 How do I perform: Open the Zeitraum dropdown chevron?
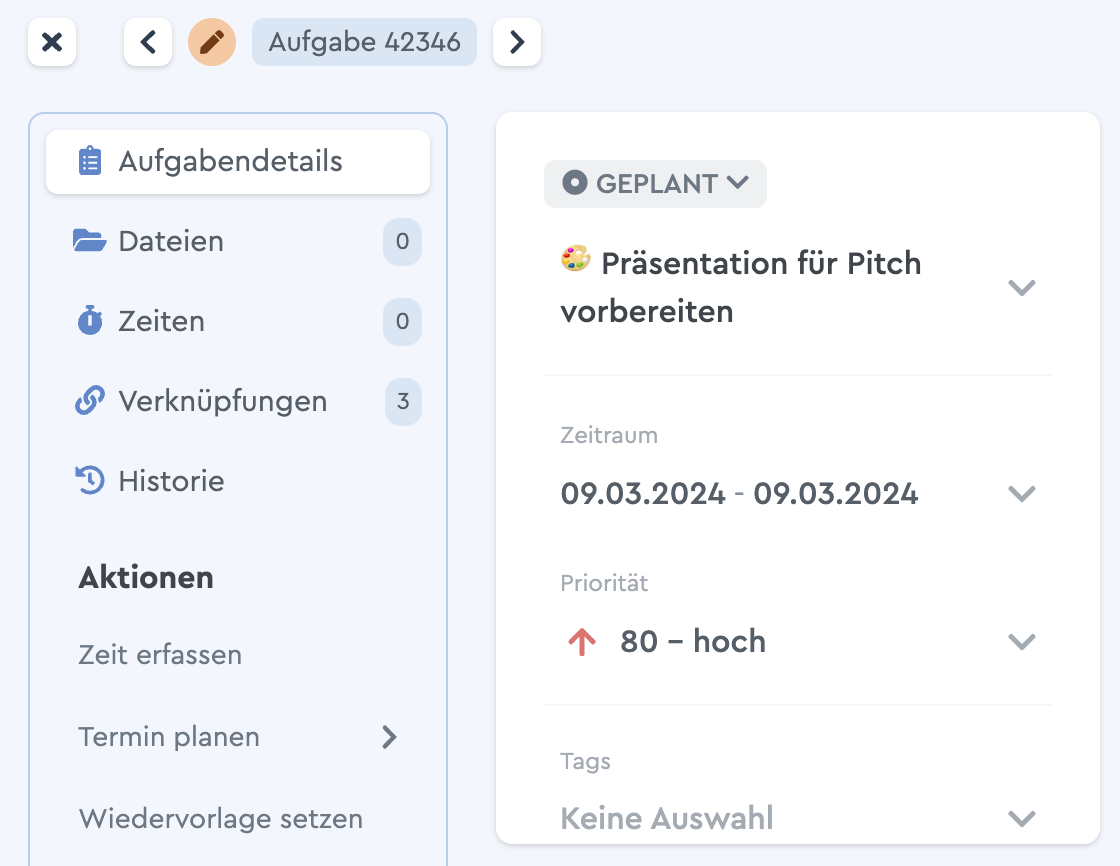tap(1021, 494)
